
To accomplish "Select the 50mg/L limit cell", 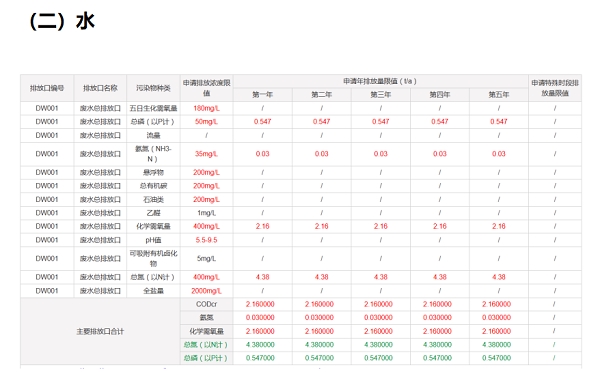I will [206, 122].
